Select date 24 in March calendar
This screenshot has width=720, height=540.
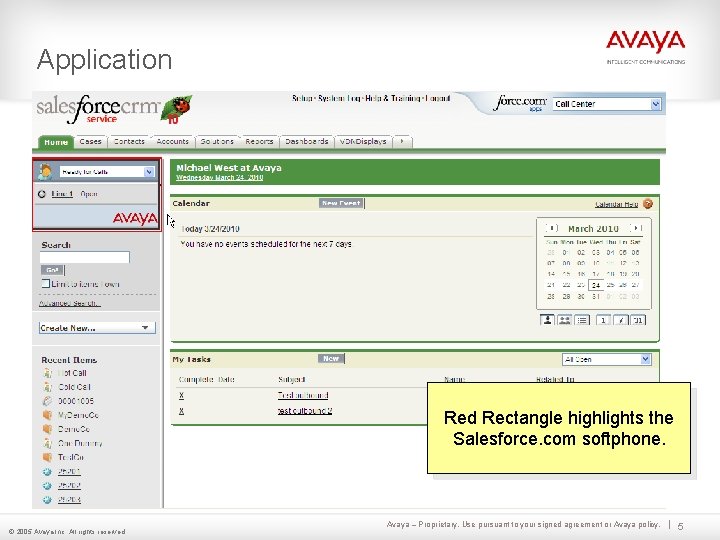tap(596, 285)
